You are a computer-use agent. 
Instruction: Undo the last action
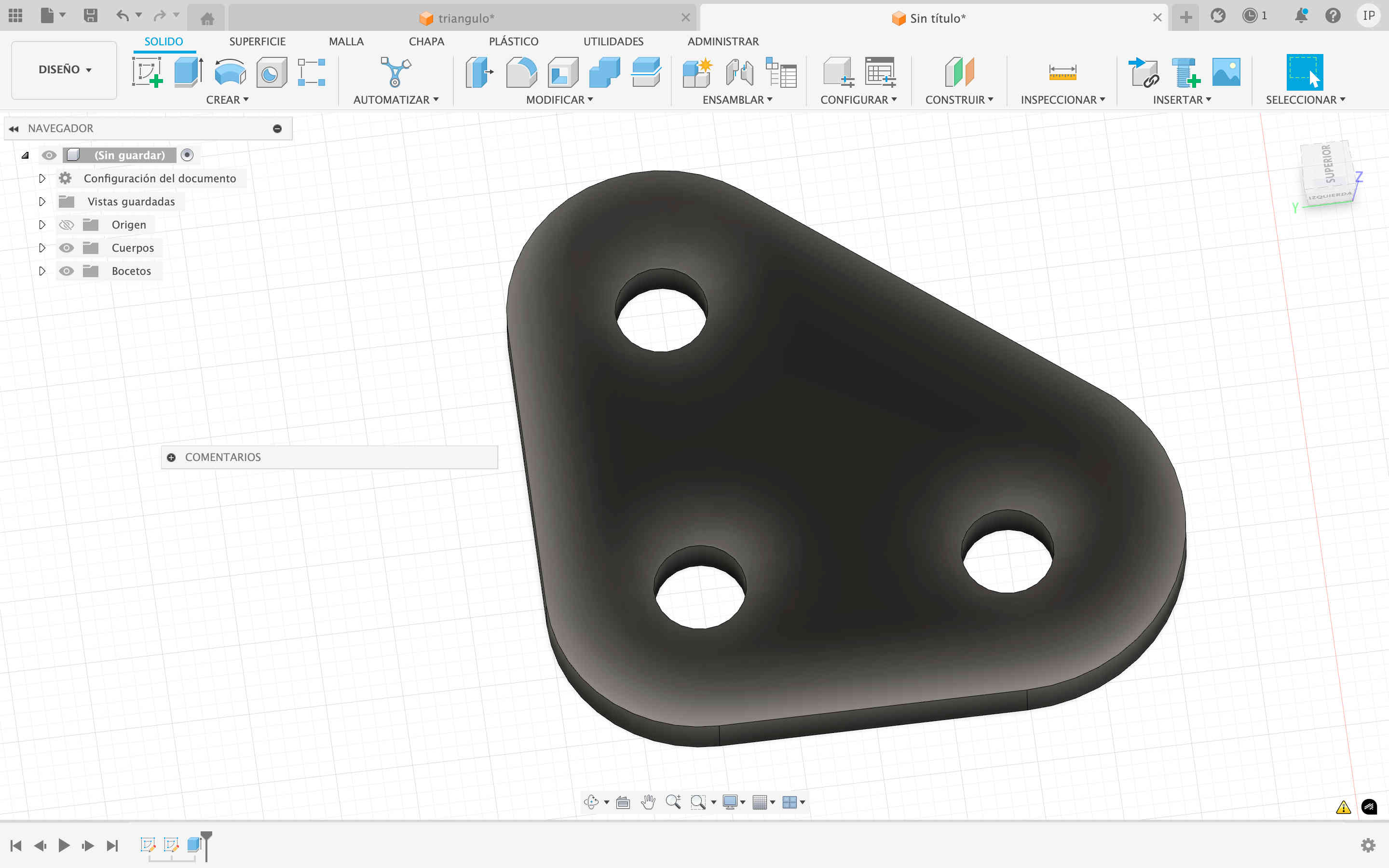(x=122, y=15)
